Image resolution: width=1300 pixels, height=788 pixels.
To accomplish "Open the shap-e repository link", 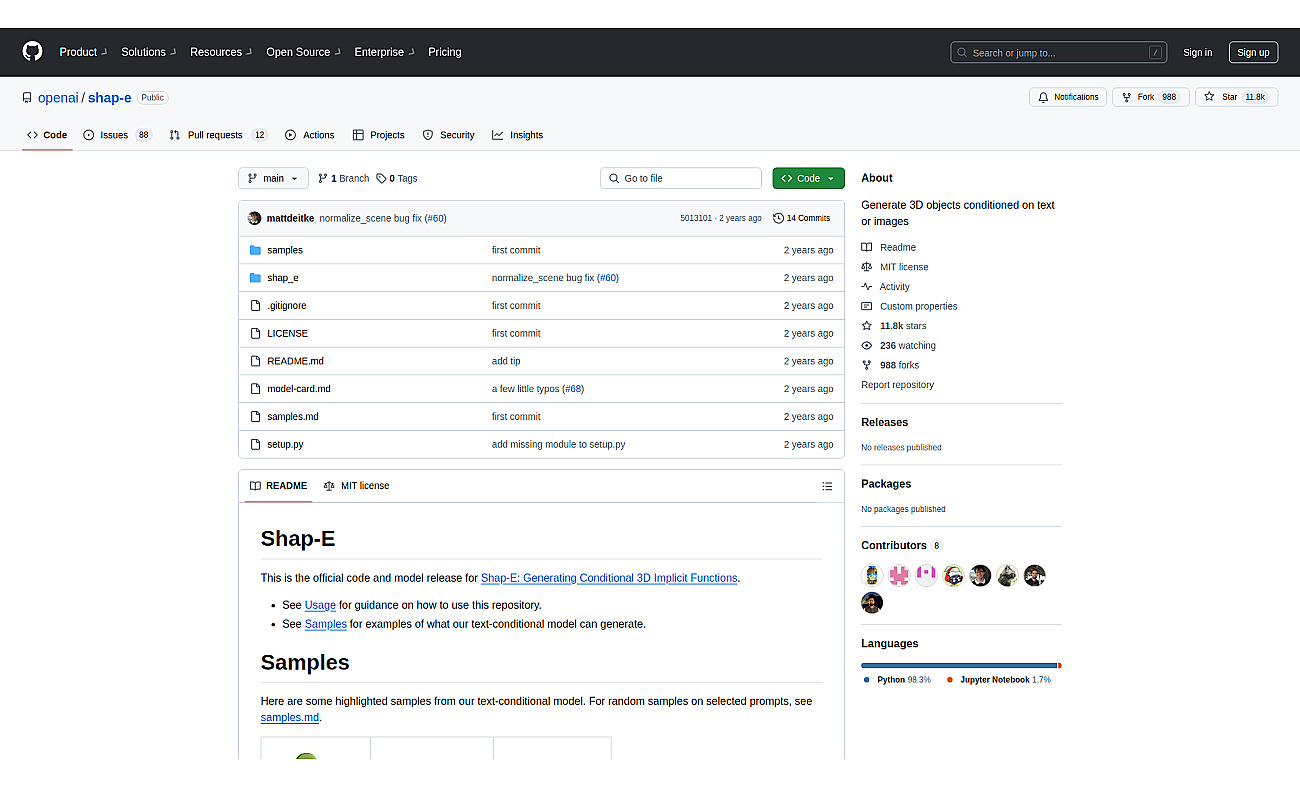I will pos(109,98).
